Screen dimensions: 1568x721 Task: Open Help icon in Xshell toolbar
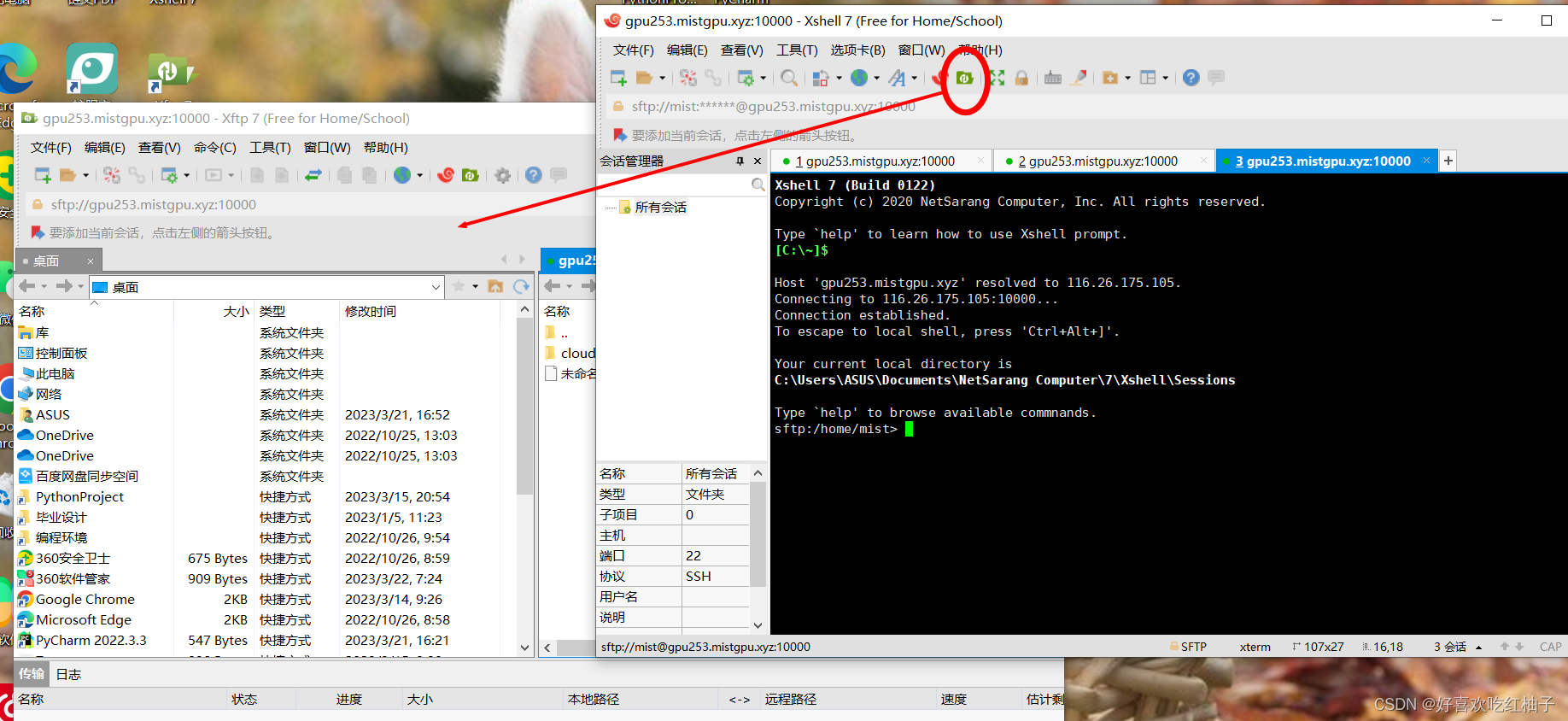tap(1191, 78)
